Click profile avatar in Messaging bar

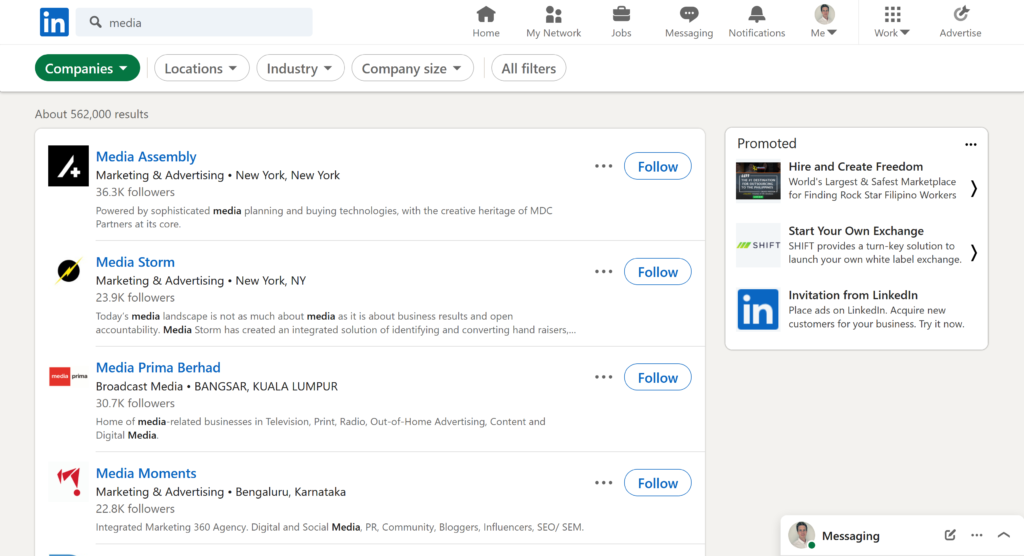tap(801, 535)
